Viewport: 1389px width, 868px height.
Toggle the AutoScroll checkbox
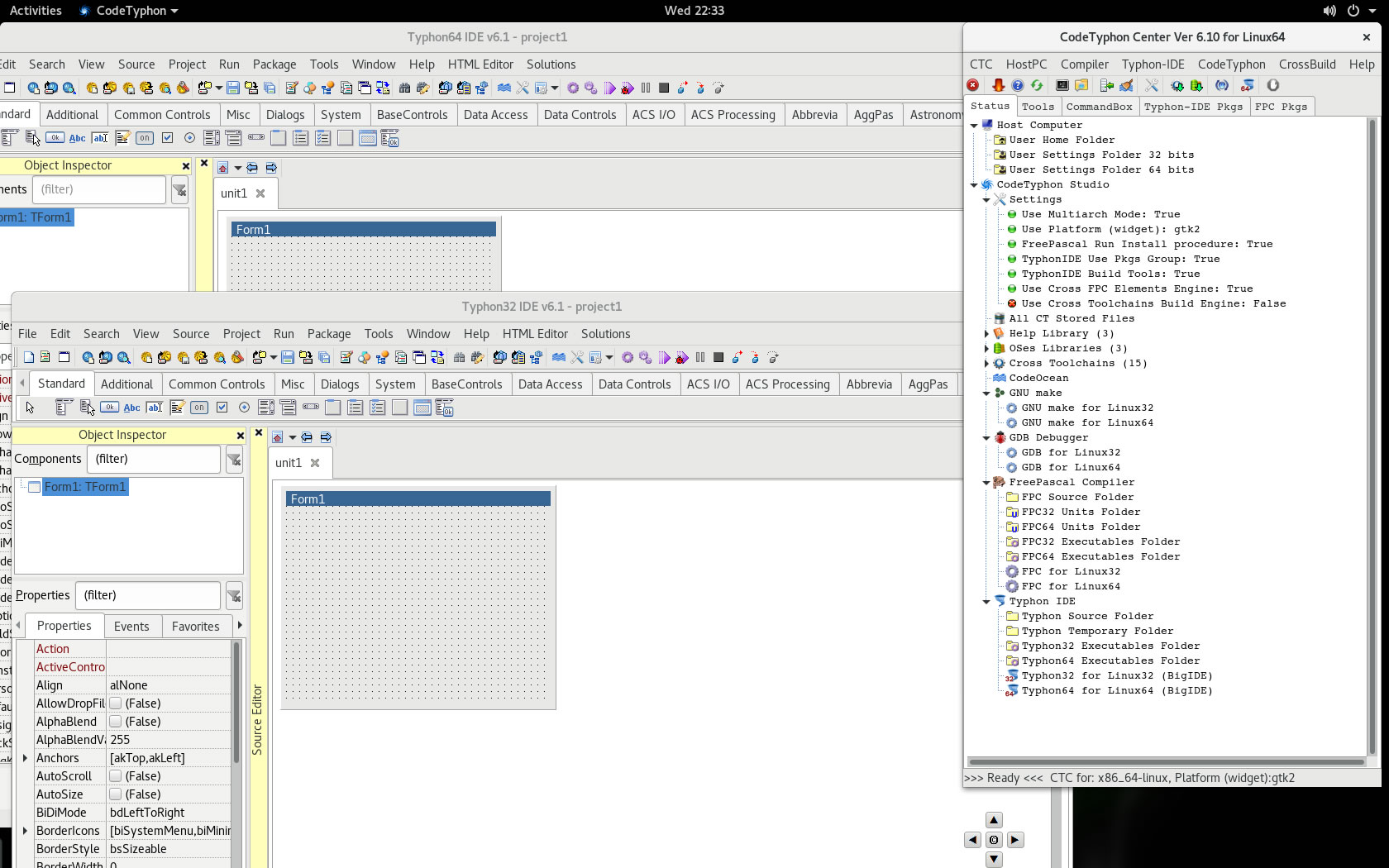coord(116,776)
